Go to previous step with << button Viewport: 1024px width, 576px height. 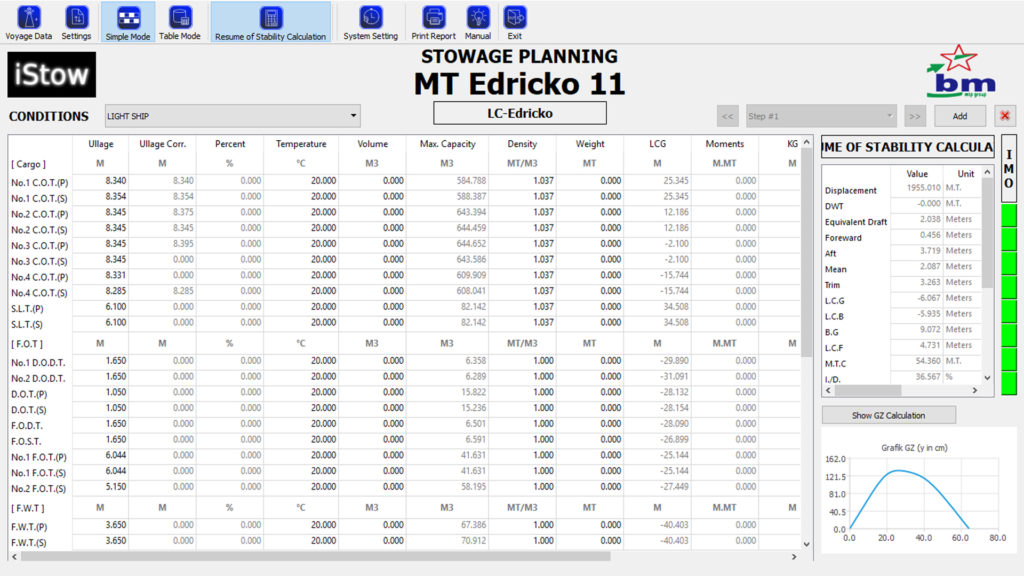point(728,116)
